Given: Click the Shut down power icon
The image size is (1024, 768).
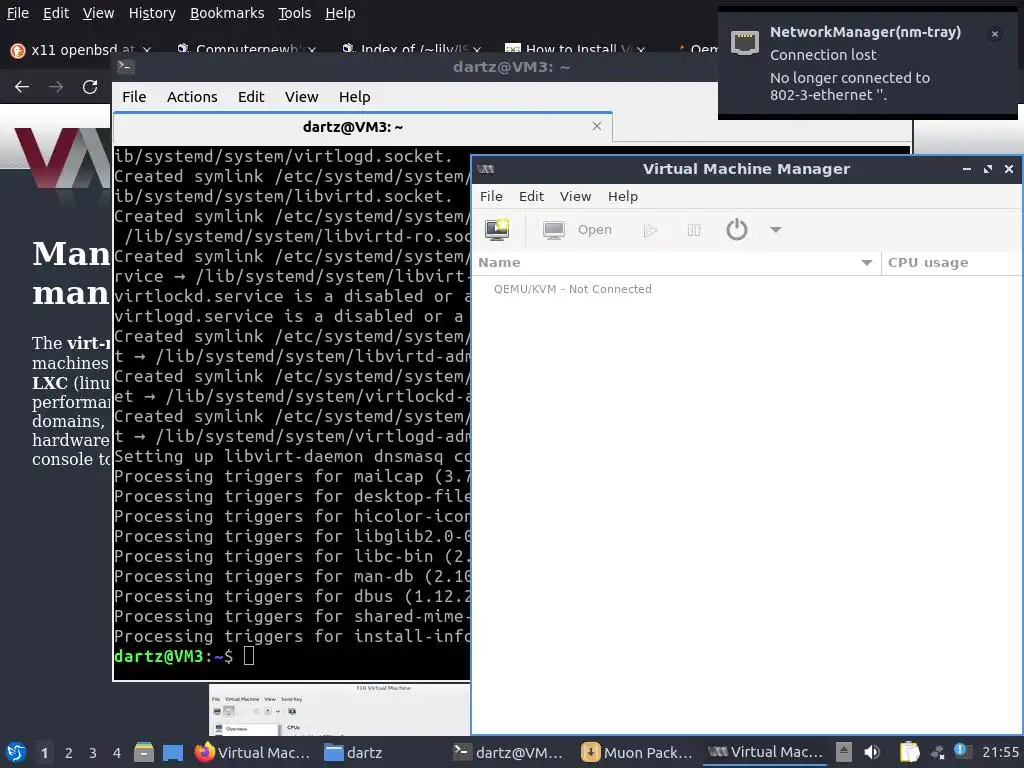Looking at the screenshot, I should 737,230.
